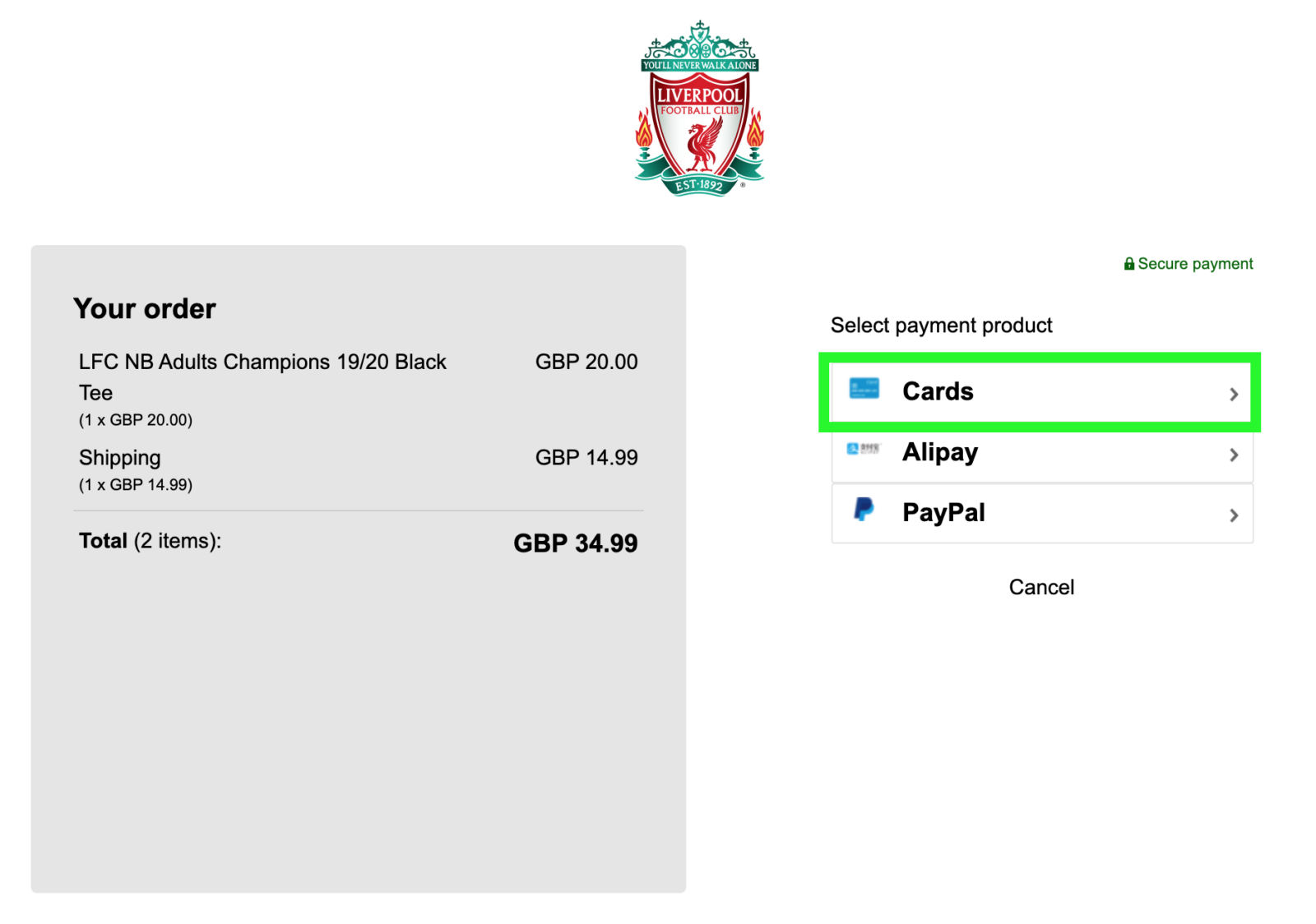Click the Shipping line label
The image size is (1316, 924).
click(x=120, y=458)
